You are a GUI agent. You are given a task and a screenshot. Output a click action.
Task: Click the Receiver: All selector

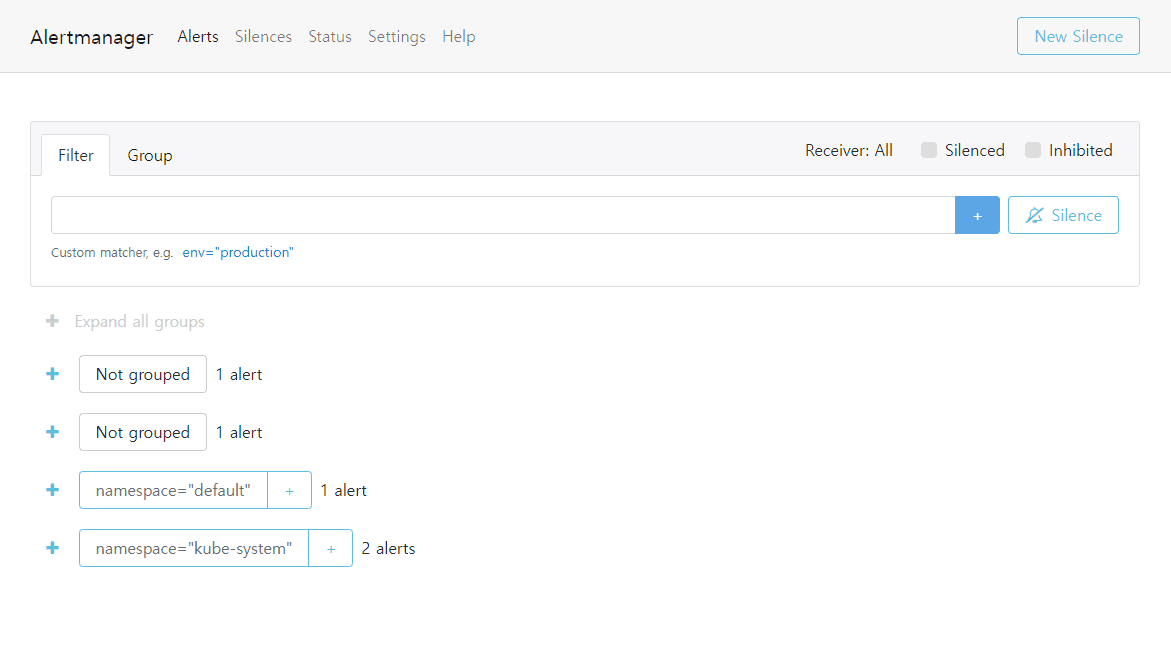849,150
